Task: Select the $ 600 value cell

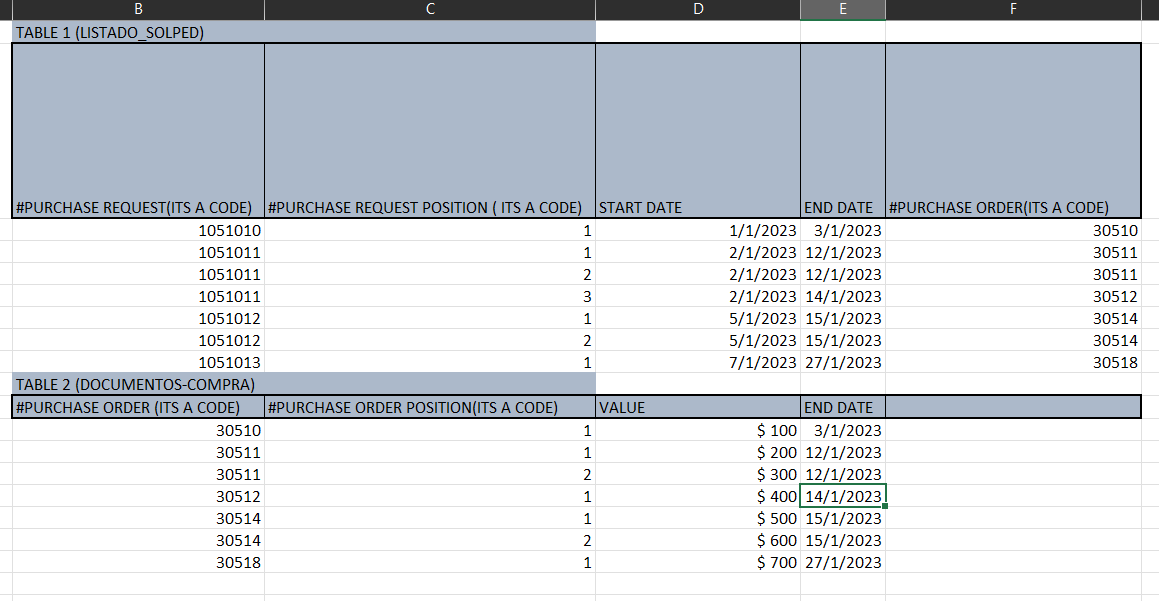Action: [x=698, y=540]
